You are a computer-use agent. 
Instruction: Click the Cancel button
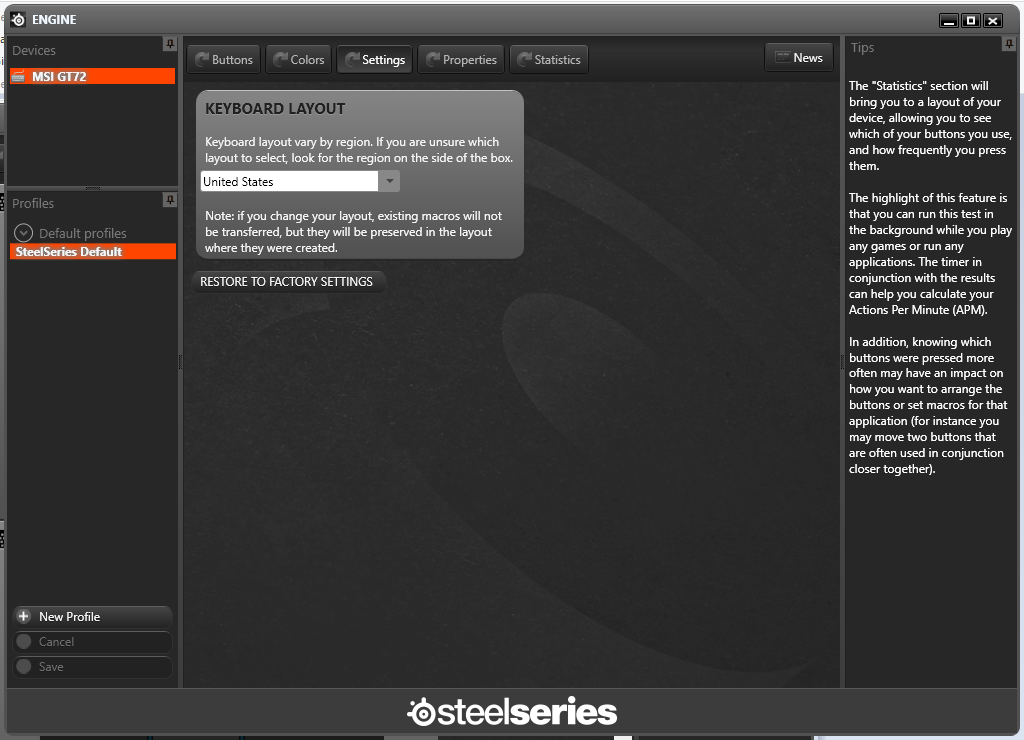pyautogui.click(x=92, y=641)
